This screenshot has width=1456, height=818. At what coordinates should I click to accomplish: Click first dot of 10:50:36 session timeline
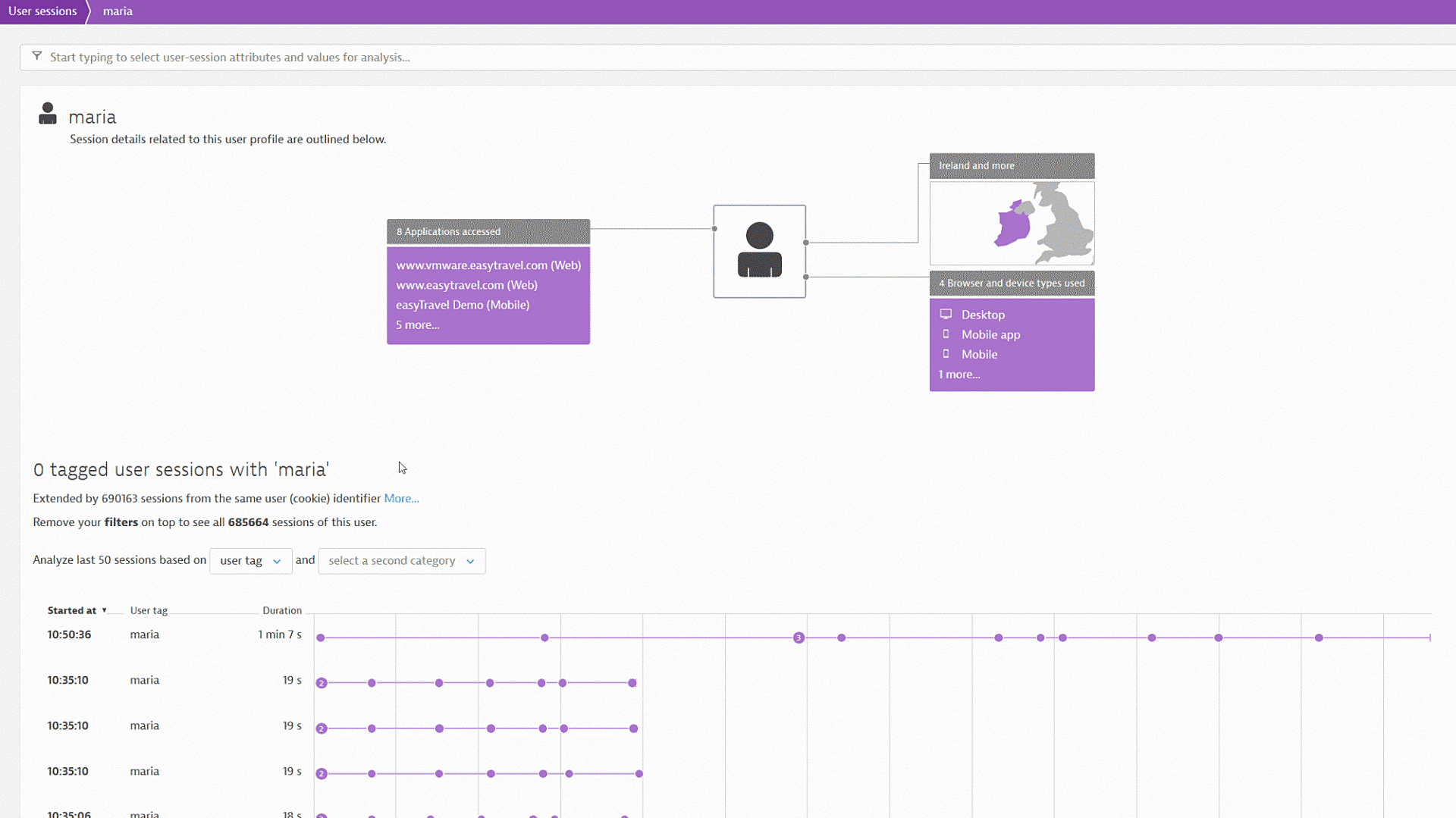[321, 638]
